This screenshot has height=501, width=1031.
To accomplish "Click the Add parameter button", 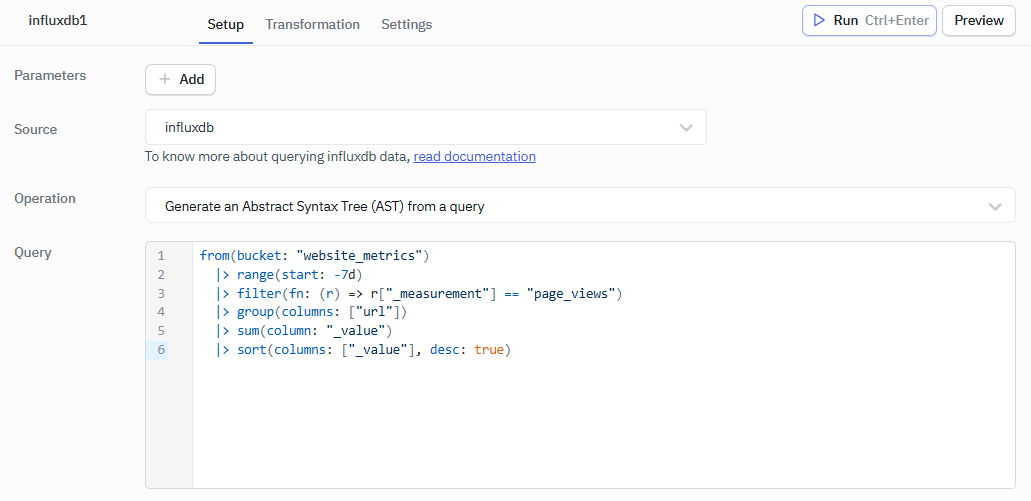I will coord(180,79).
